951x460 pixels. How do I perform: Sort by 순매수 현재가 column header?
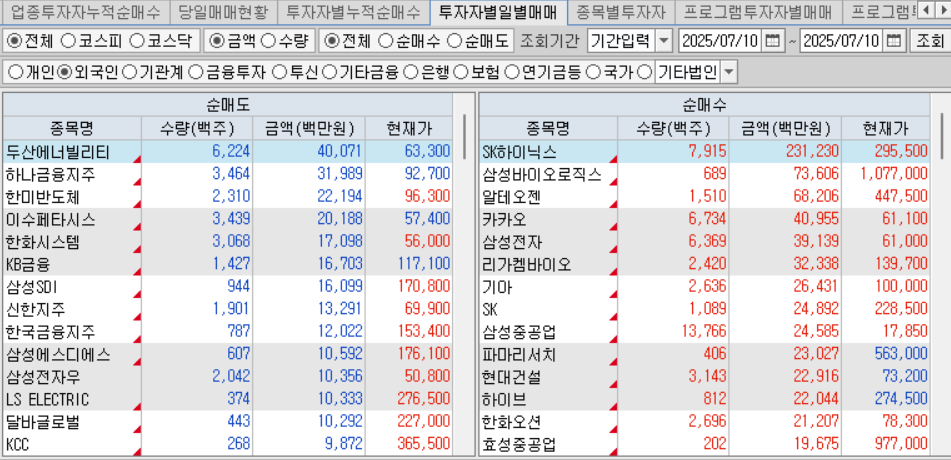pyautogui.click(x=885, y=128)
